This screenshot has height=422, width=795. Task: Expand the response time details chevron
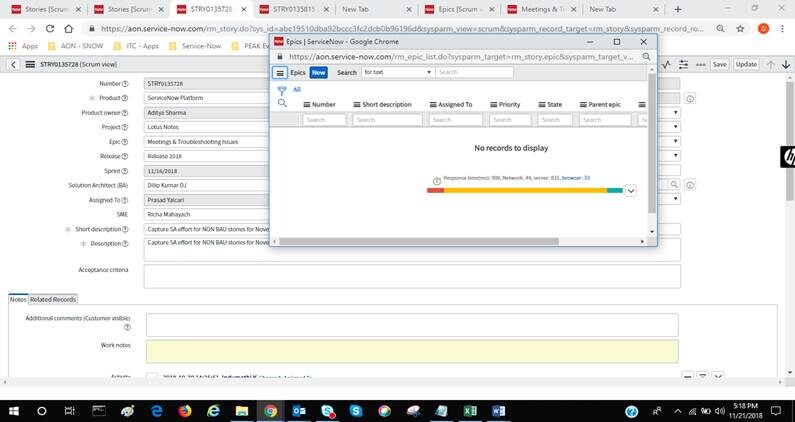(631, 191)
